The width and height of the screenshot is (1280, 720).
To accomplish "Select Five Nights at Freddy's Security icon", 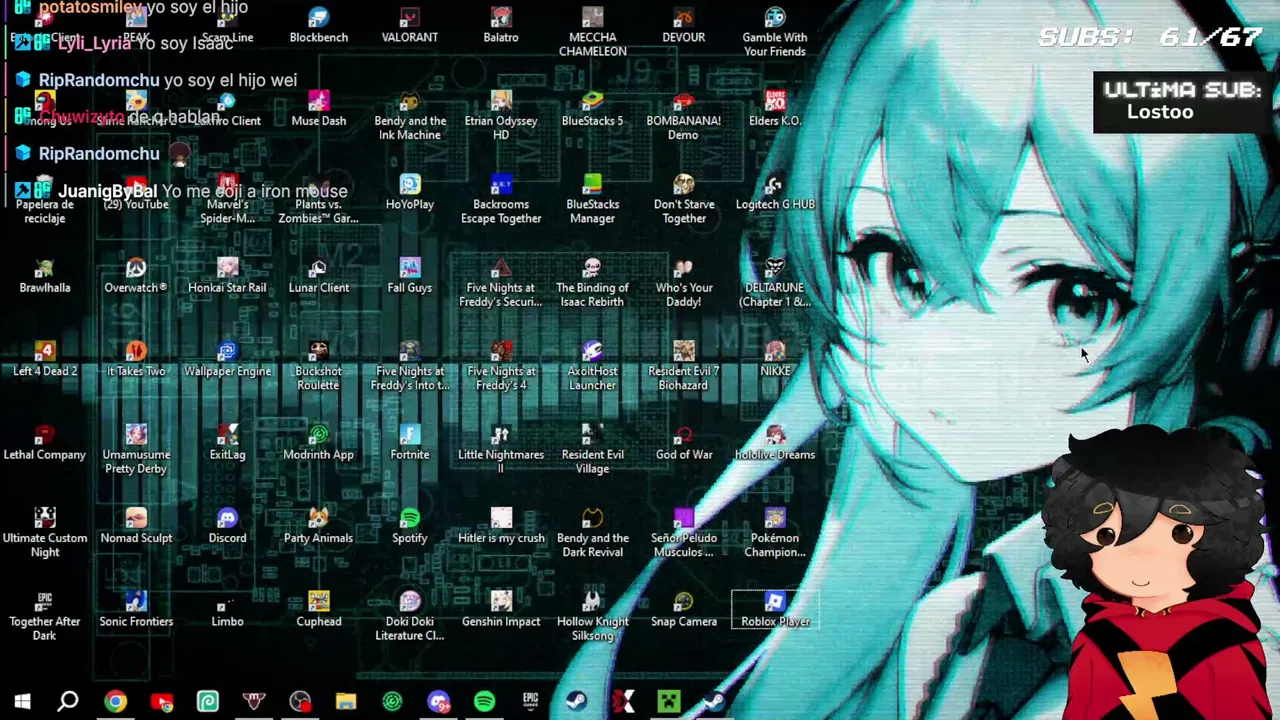I will pyautogui.click(x=501, y=283).
